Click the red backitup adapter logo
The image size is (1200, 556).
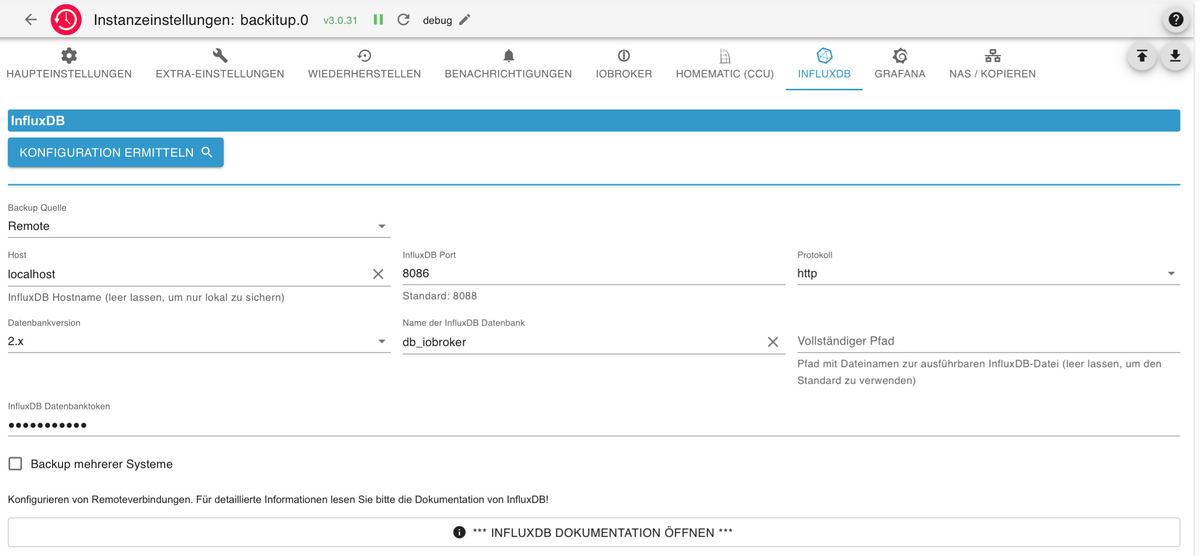pyautogui.click(x=67, y=19)
